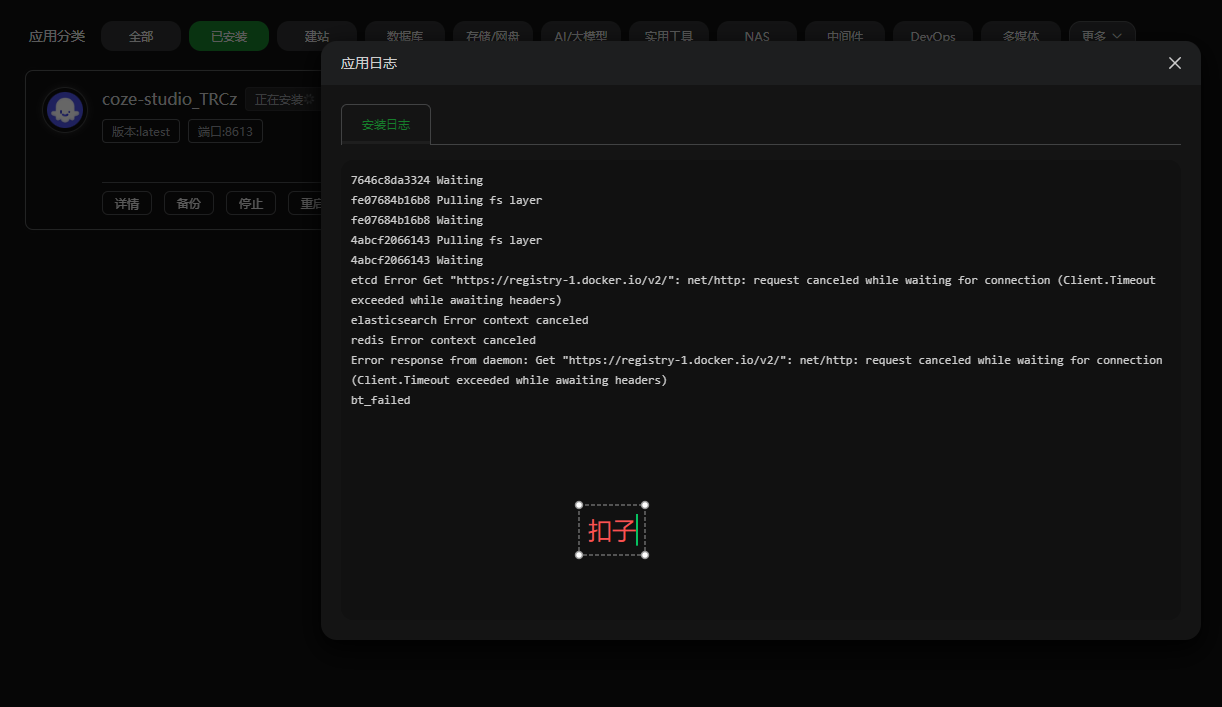Open the 建站 category
This screenshot has height=707, width=1222.
[x=316, y=34]
